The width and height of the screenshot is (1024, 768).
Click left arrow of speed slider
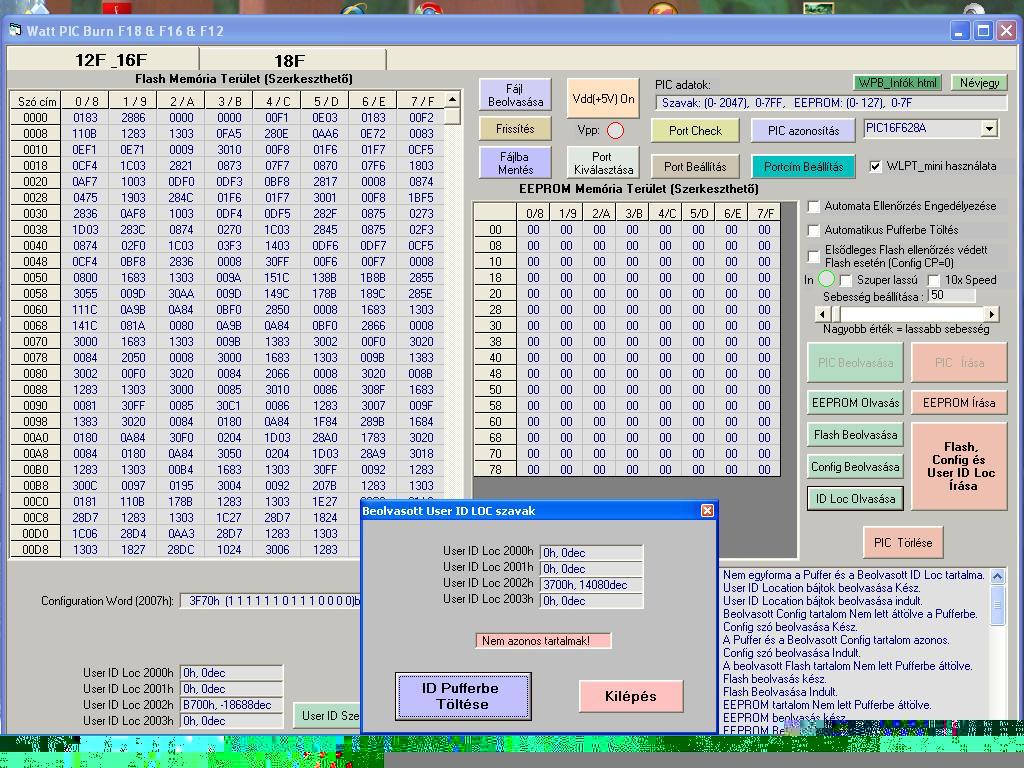click(823, 314)
